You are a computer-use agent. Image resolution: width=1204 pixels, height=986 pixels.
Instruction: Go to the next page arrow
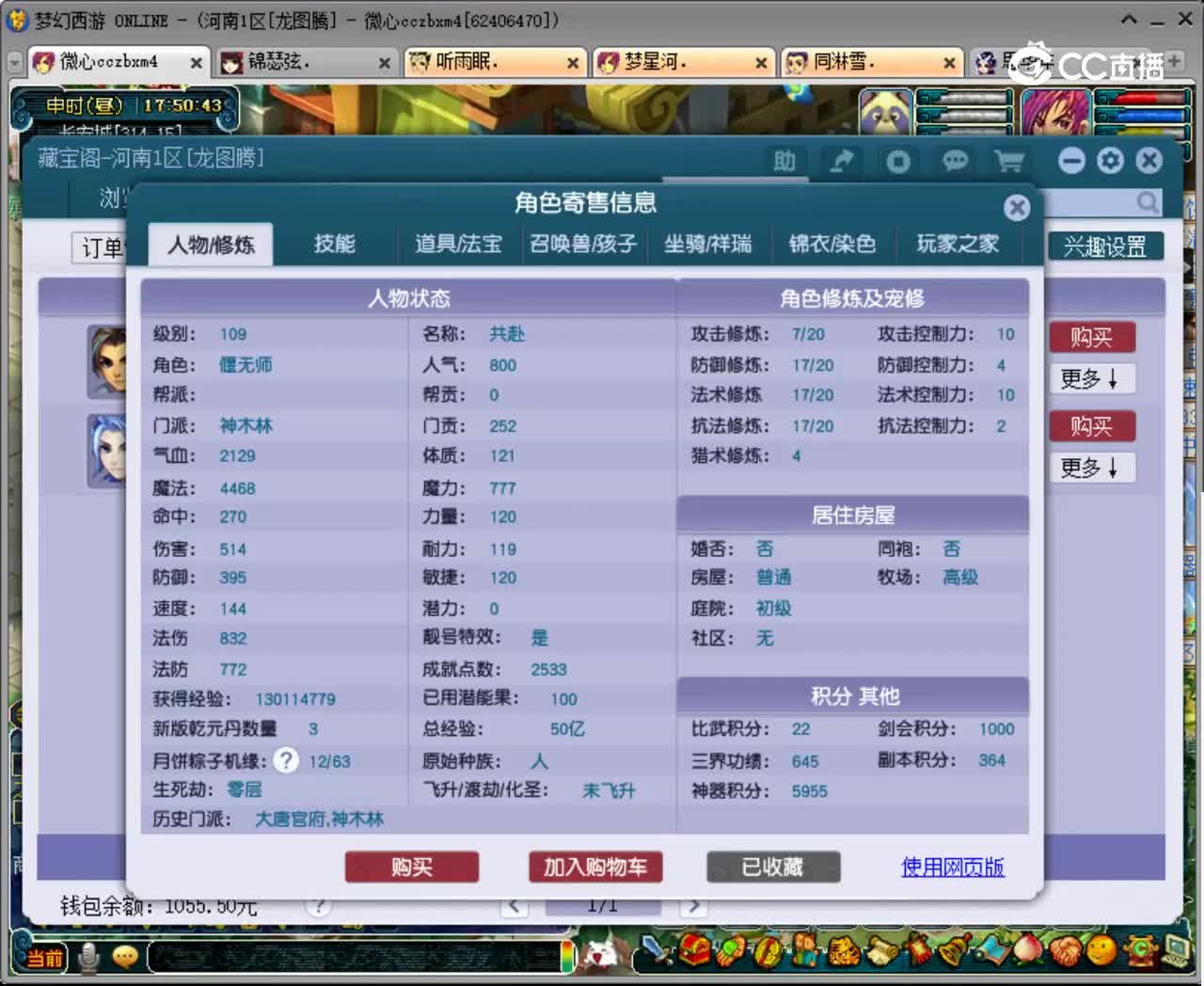692,906
